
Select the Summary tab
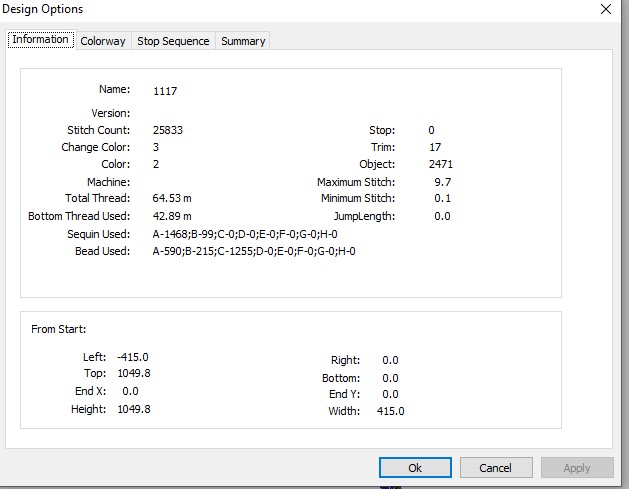243,41
